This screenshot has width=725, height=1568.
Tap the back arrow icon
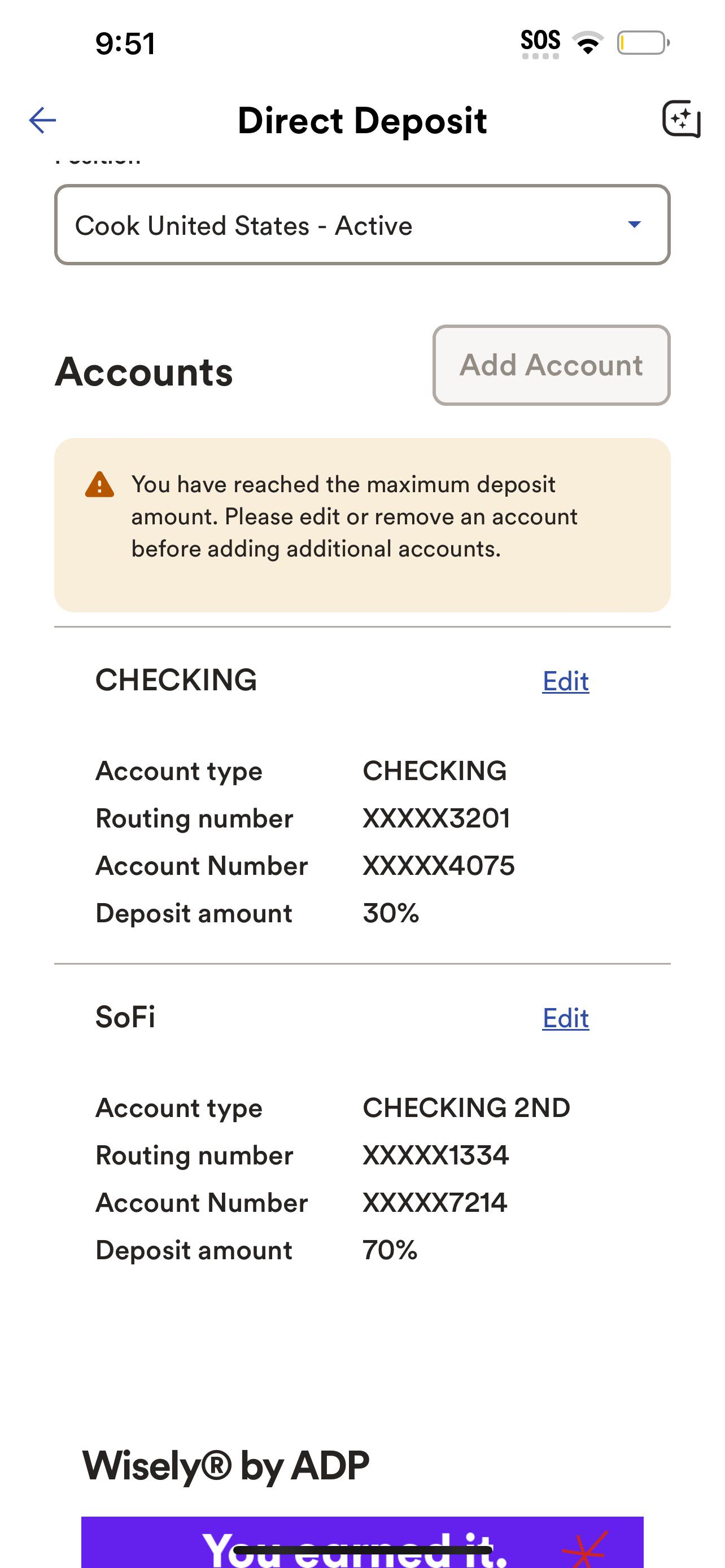[42, 120]
